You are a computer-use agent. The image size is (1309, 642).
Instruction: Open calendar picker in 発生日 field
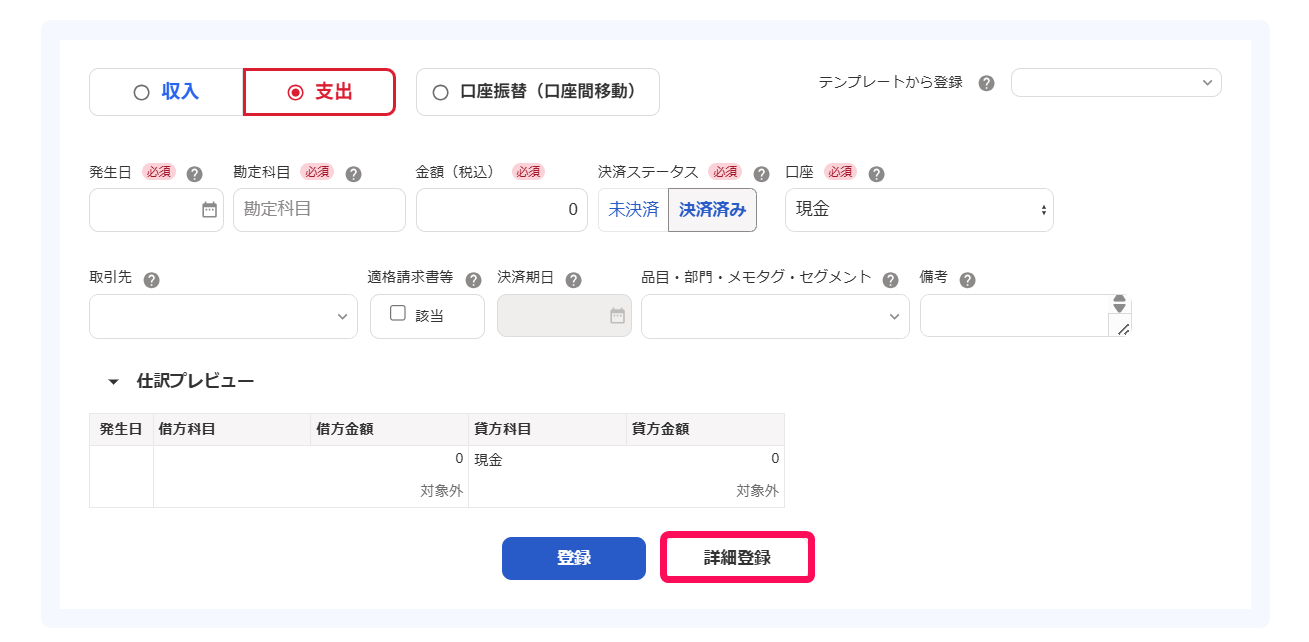click(x=209, y=210)
